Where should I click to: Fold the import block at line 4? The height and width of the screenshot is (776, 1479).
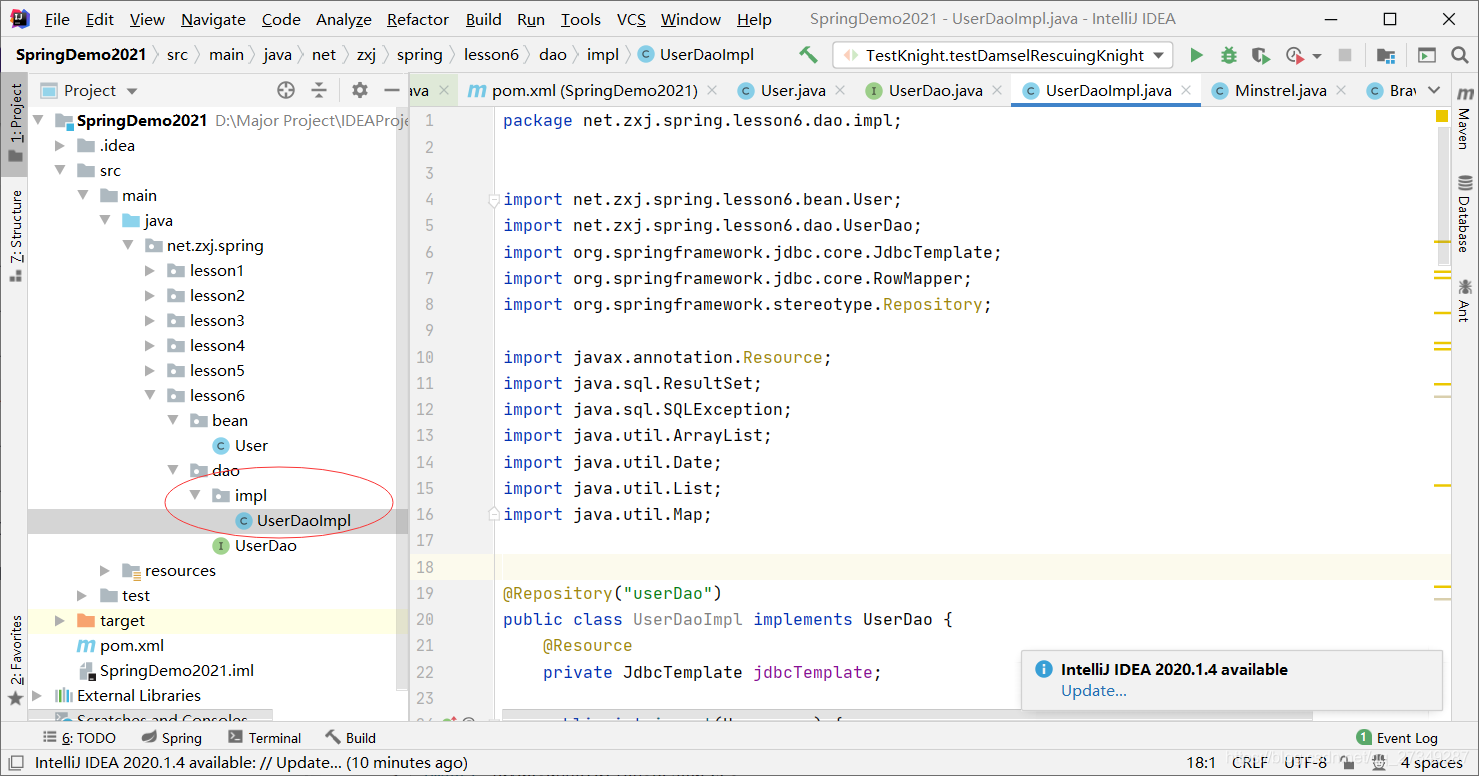(x=494, y=200)
